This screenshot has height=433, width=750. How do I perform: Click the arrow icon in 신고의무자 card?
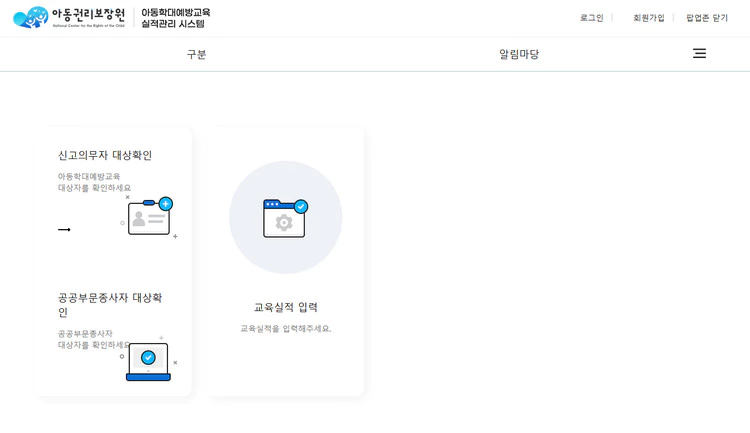[x=64, y=230]
